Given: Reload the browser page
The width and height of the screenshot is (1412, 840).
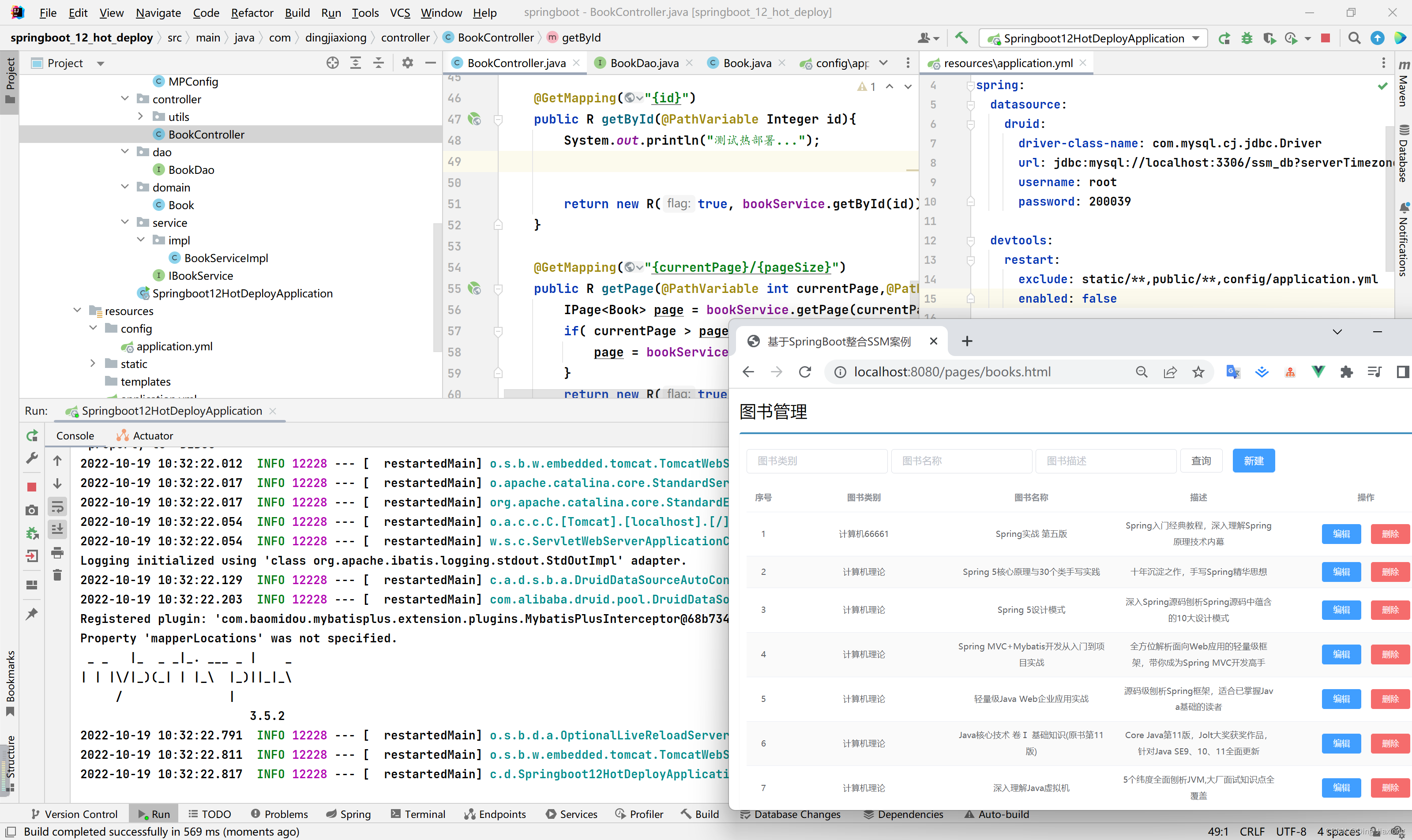Looking at the screenshot, I should pos(804,372).
